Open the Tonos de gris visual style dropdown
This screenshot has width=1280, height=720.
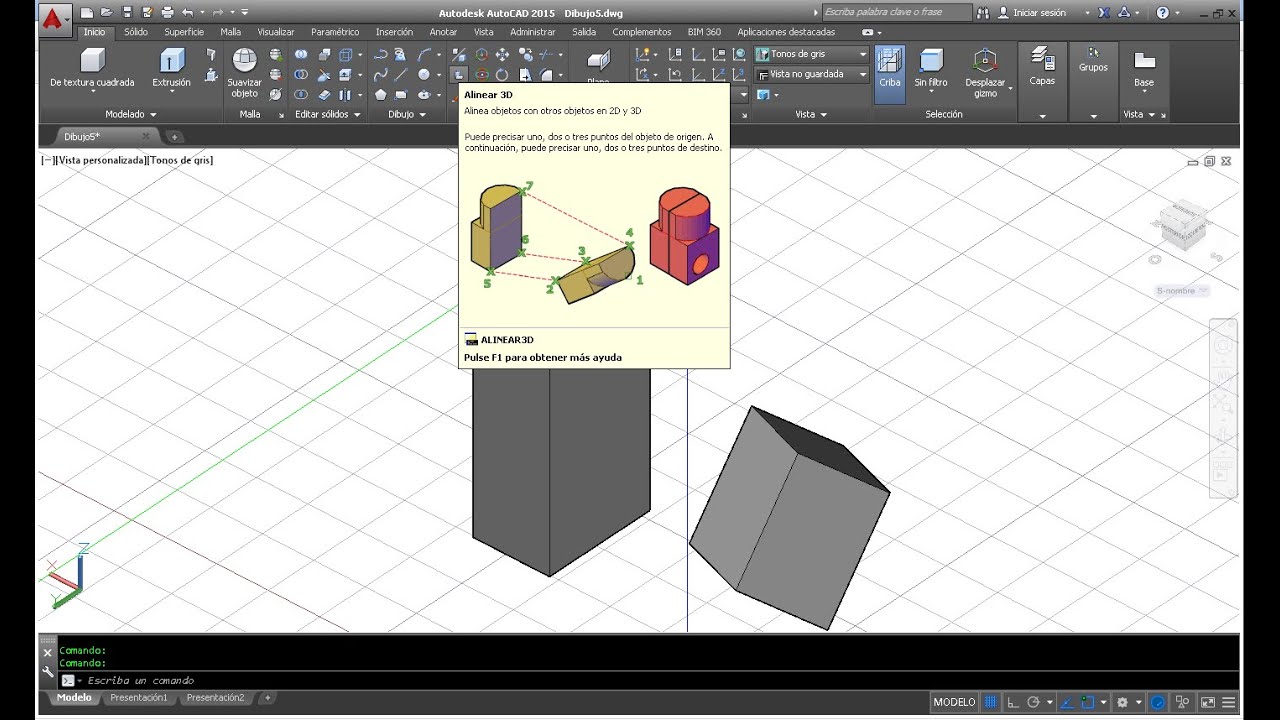[812, 54]
